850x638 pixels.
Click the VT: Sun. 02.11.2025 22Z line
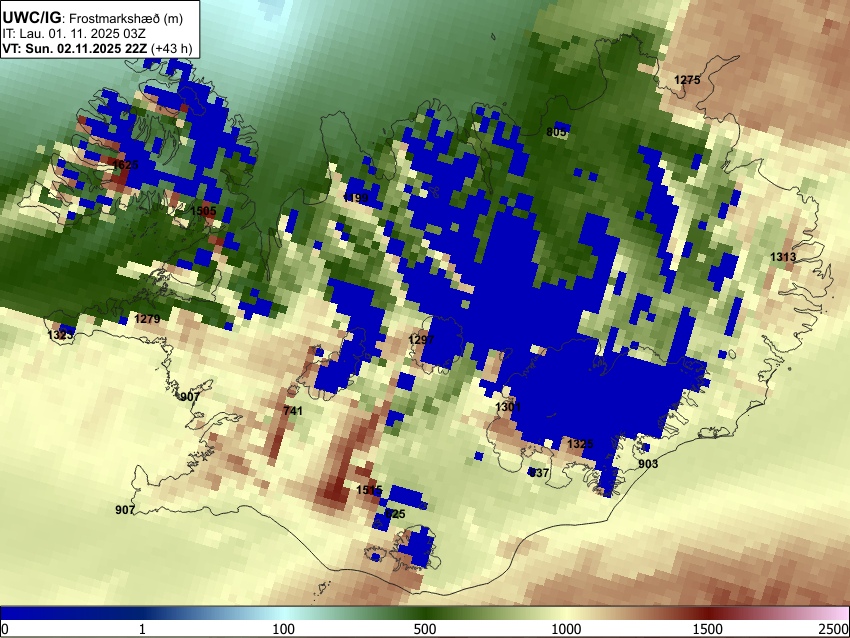click(x=97, y=48)
